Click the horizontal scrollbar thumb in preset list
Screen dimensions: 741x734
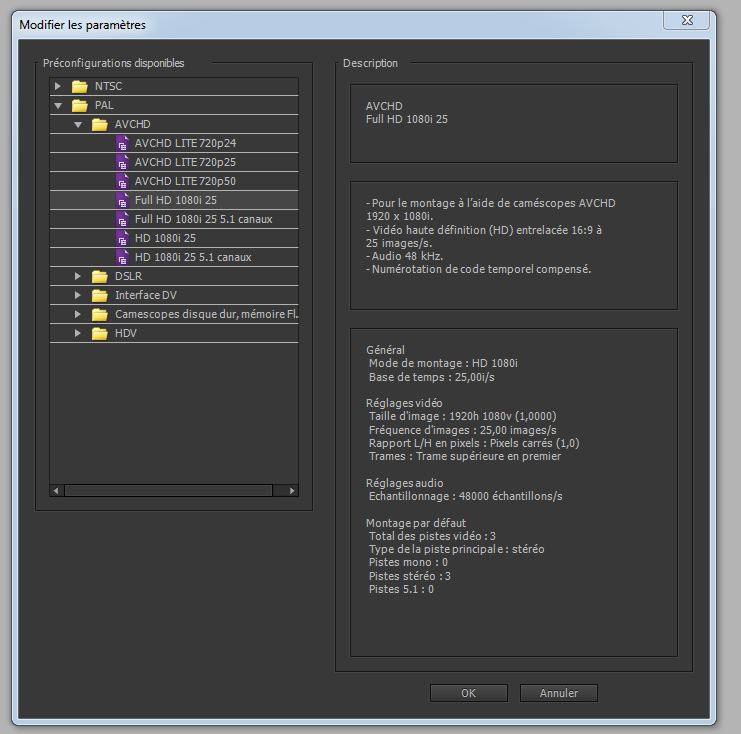[x=168, y=491]
